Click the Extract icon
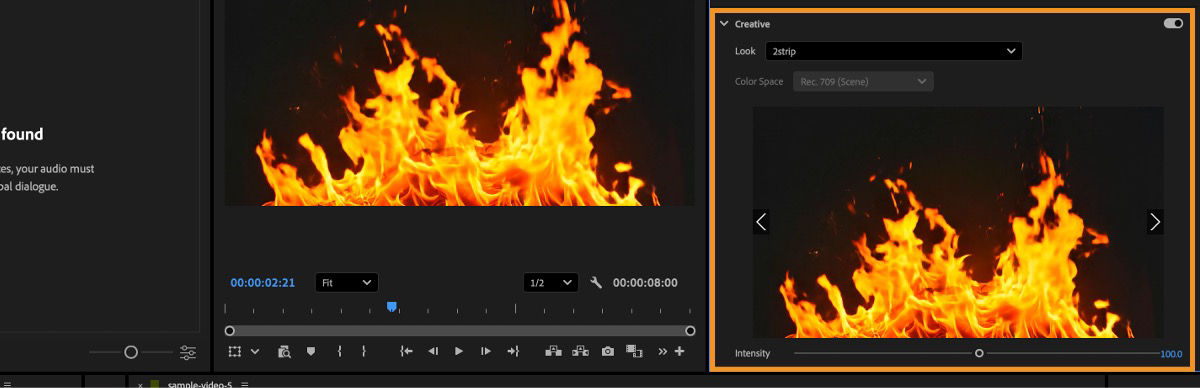The width and height of the screenshot is (1200, 388). click(x=580, y=351)
